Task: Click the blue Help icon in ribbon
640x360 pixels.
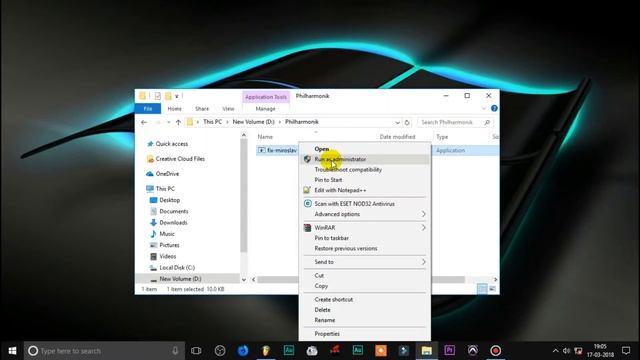Action: [x=494, y=108]
